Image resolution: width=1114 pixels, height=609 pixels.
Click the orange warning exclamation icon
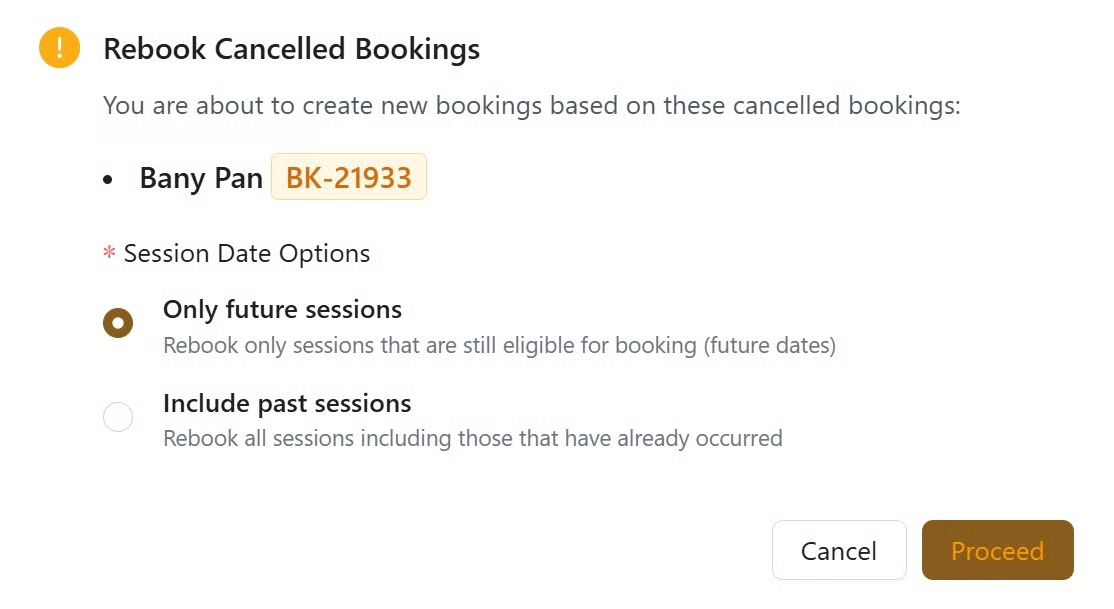click(59, 48)
